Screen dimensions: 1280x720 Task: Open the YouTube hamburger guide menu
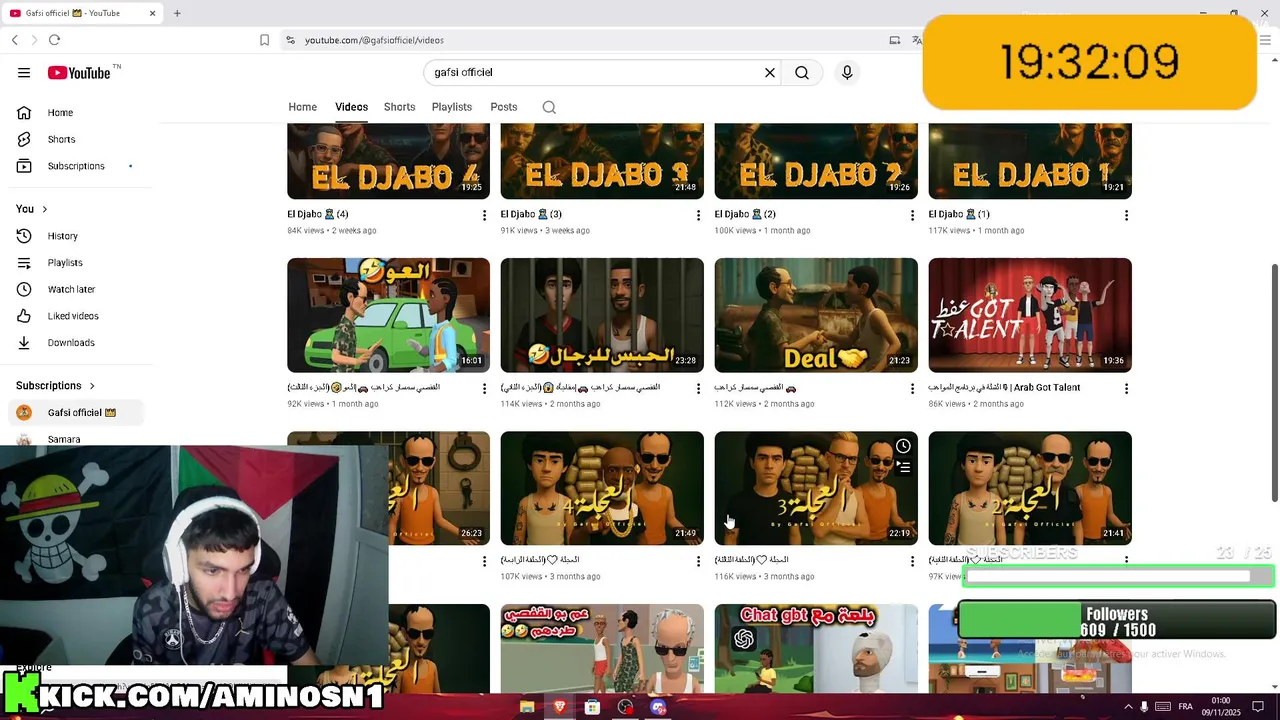tap(24, 72)
